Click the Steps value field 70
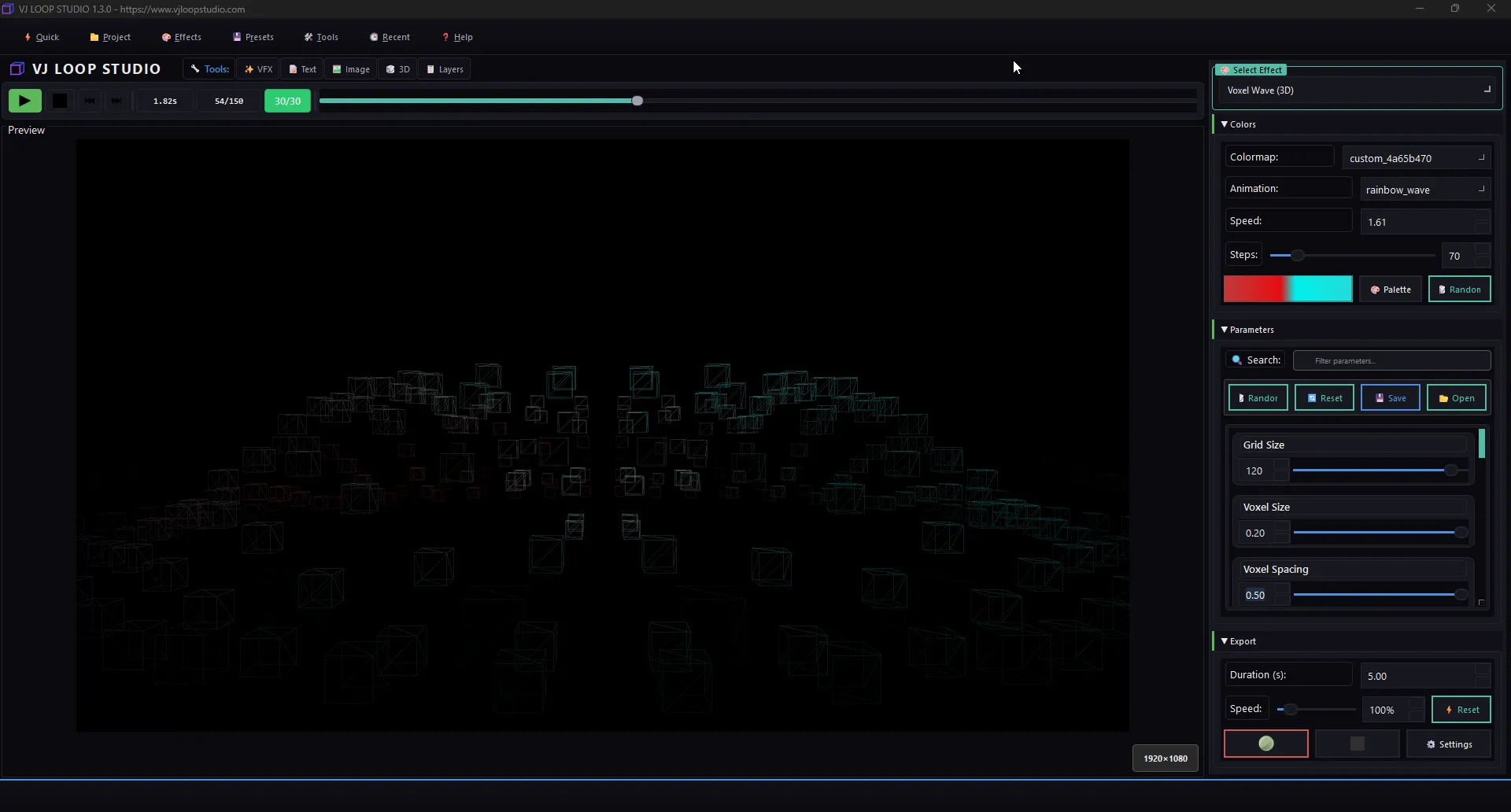The image size is (1511, 812). pos(1457,256)
